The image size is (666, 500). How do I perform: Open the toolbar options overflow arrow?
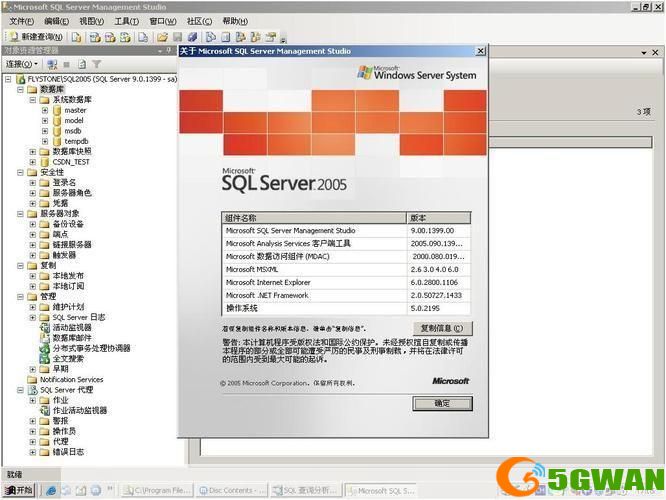pos(283,39)
